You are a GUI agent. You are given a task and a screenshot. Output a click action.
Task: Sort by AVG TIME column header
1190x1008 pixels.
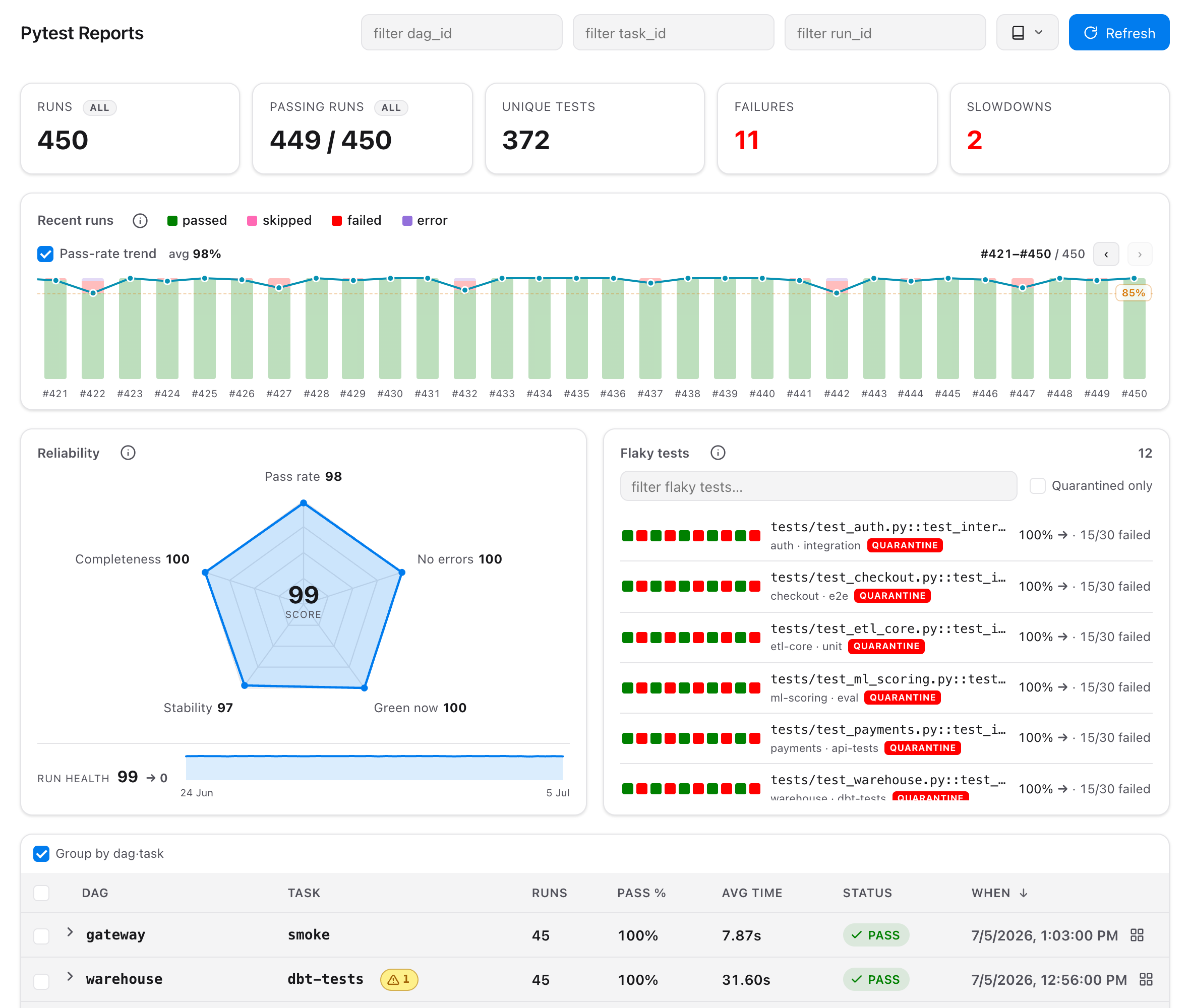coord(752,893)
